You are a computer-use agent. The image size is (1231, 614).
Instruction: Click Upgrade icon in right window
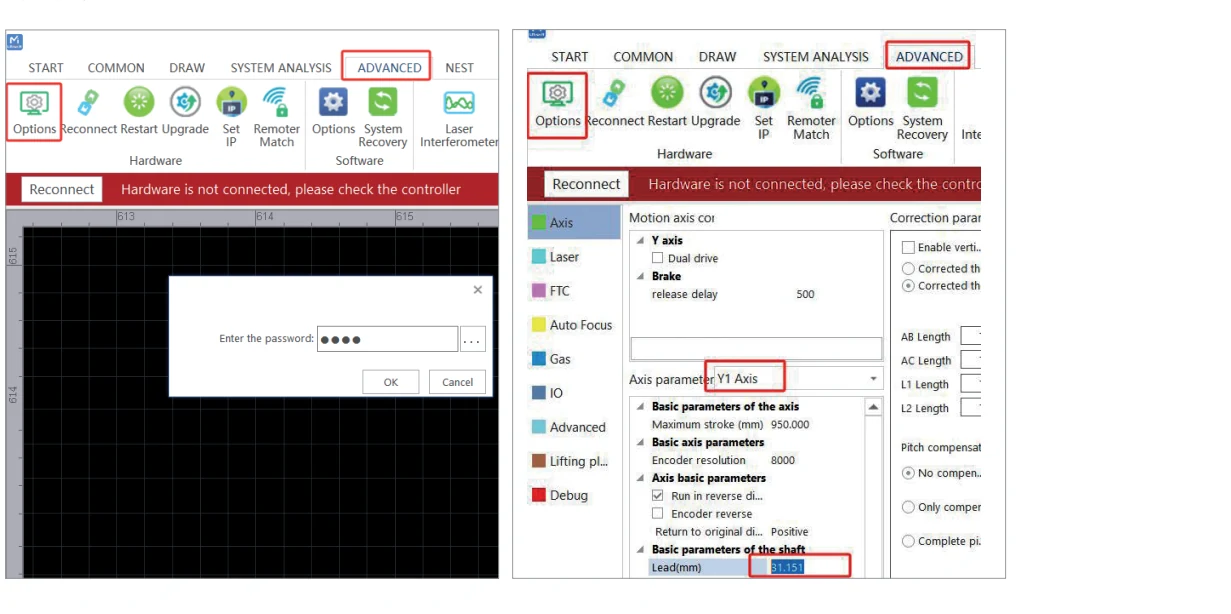tap(714, 93)
